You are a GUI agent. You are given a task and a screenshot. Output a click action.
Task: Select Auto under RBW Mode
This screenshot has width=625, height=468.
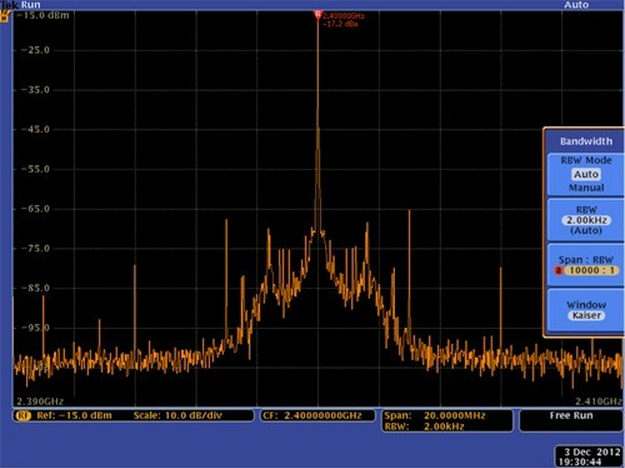click(x=586, y=175)
